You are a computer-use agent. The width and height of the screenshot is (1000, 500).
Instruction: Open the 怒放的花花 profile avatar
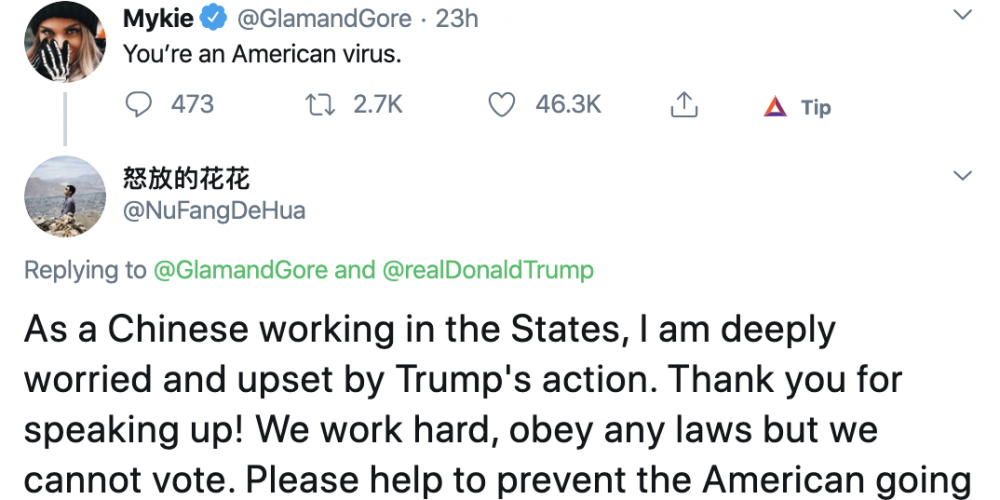coord(65,196)
